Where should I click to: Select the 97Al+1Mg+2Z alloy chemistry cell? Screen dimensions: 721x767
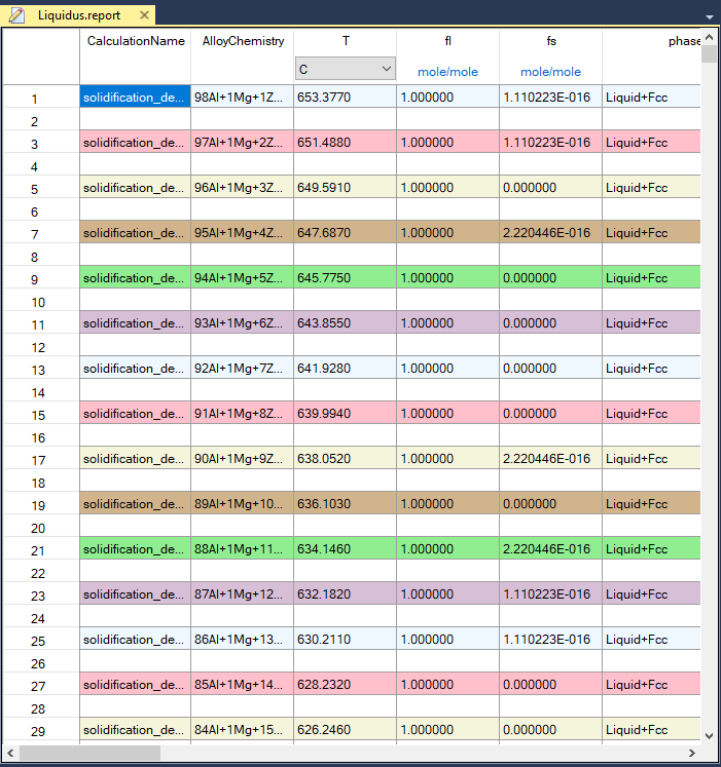[242, 142]
